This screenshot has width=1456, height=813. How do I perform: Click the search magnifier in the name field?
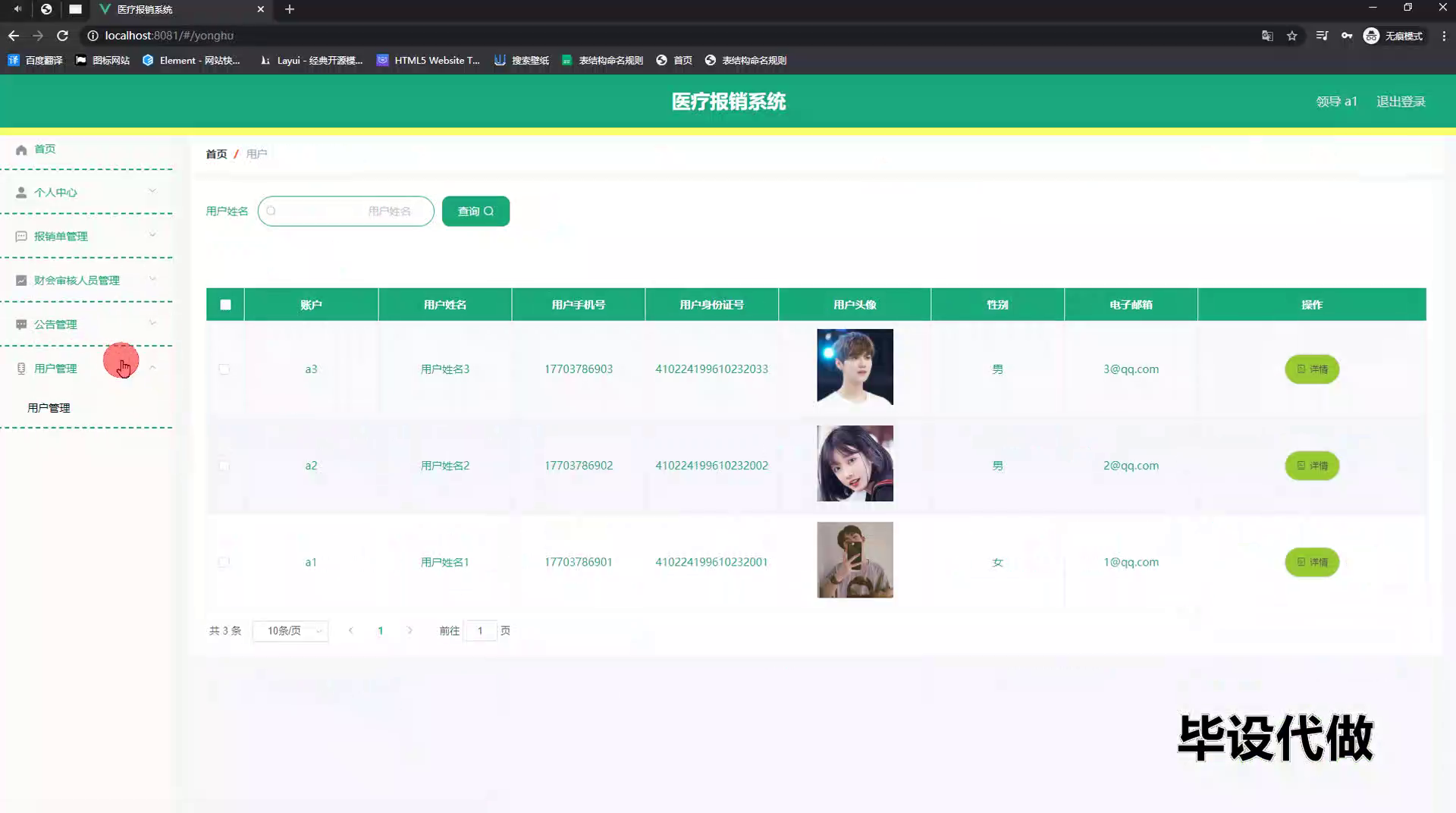click(x=271, y=211)
